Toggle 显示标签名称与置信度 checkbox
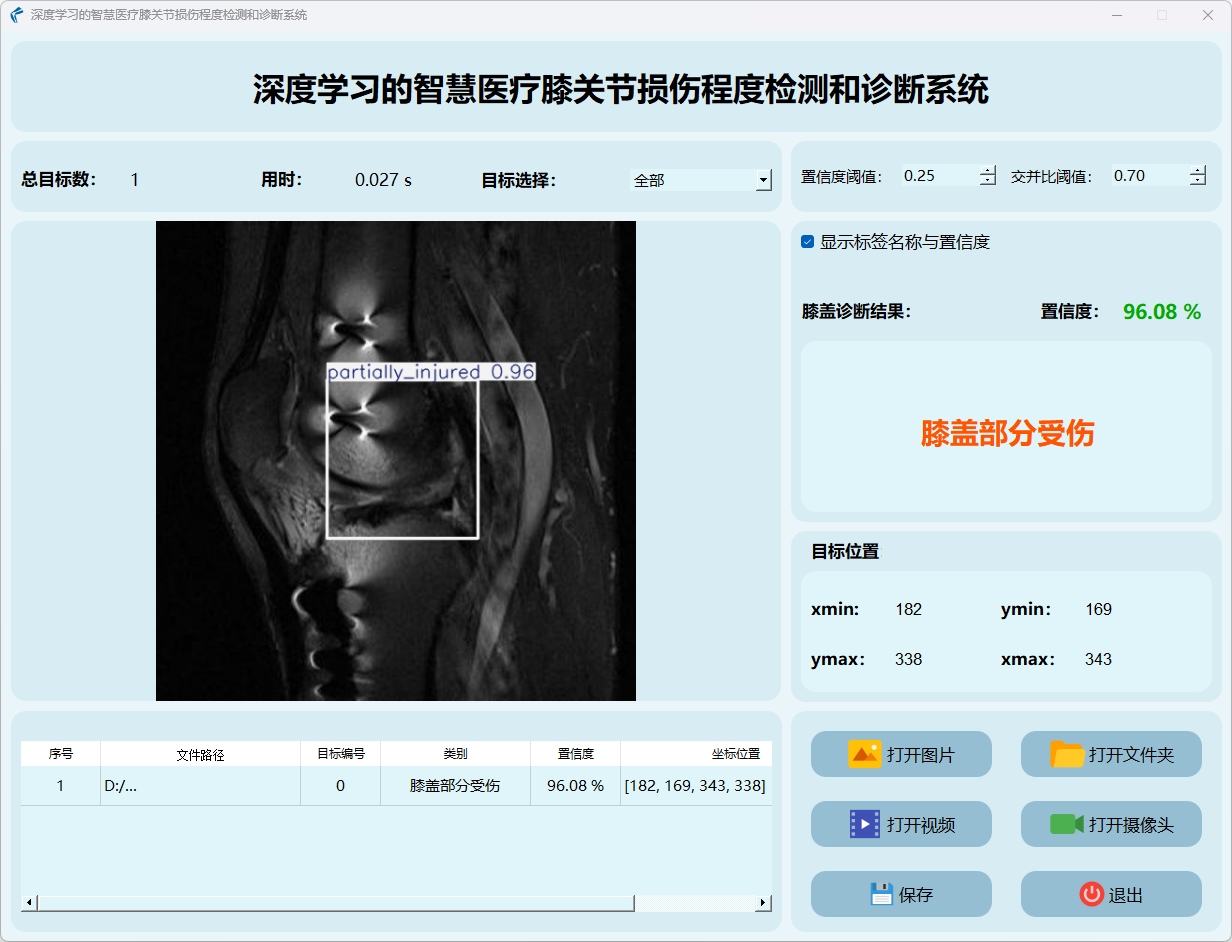 [x=808, y=242]
